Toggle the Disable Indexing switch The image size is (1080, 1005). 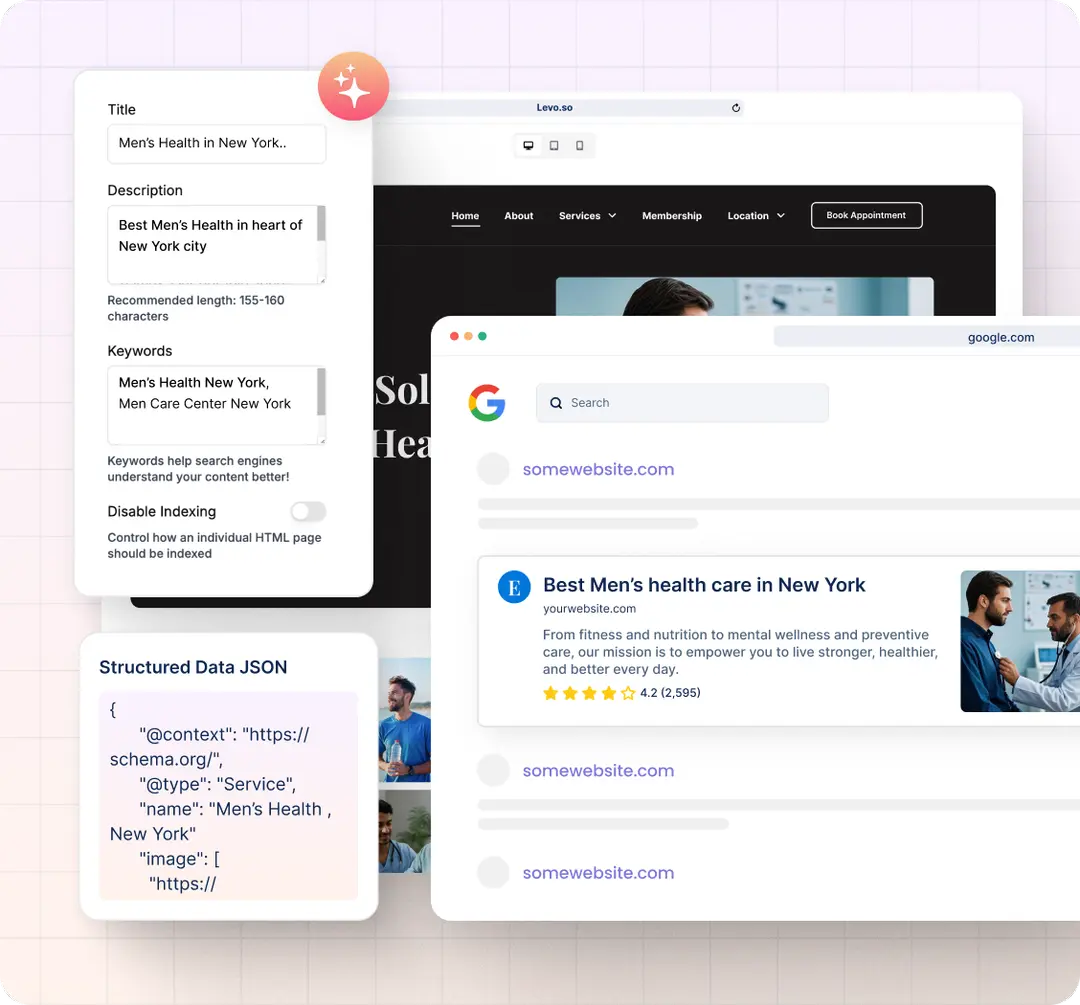coord(308,511)
